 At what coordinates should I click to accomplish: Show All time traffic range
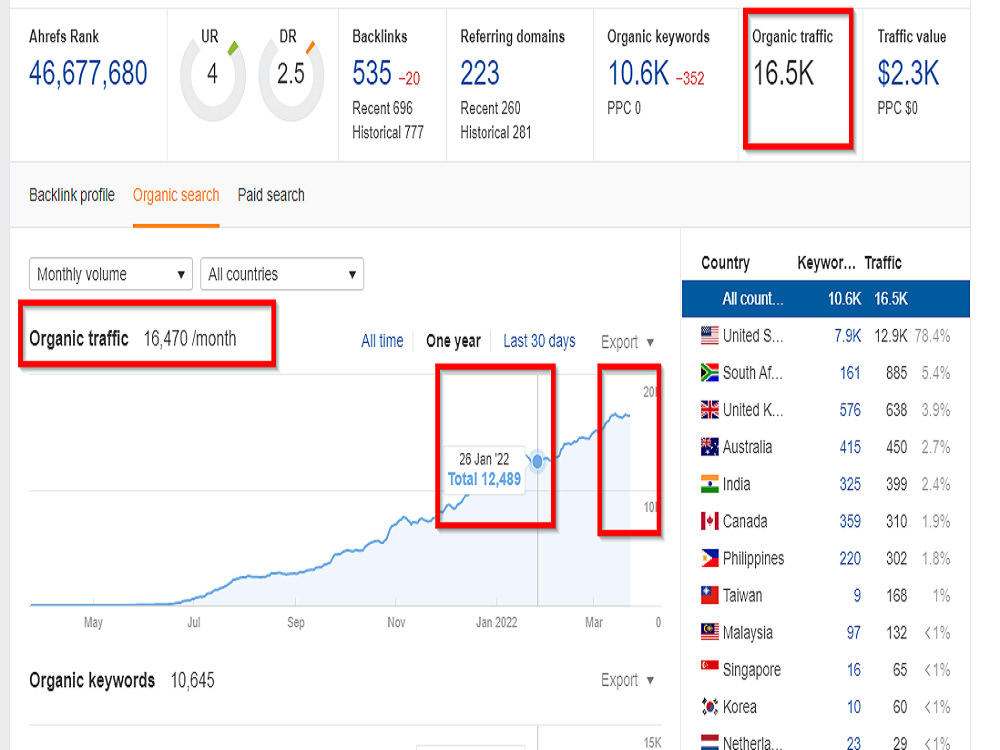(x=382, y=341)
